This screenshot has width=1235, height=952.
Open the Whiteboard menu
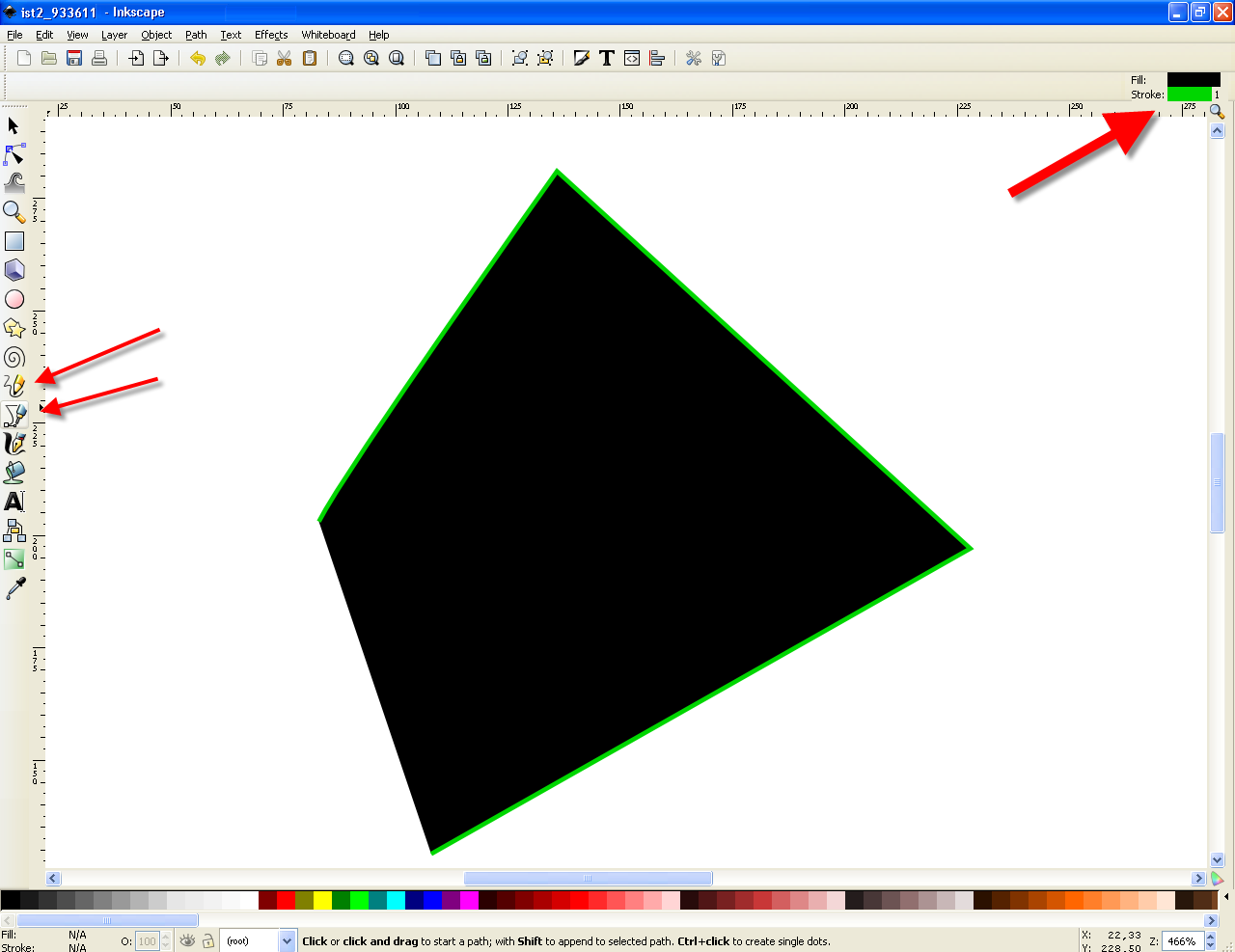[327, 35]
